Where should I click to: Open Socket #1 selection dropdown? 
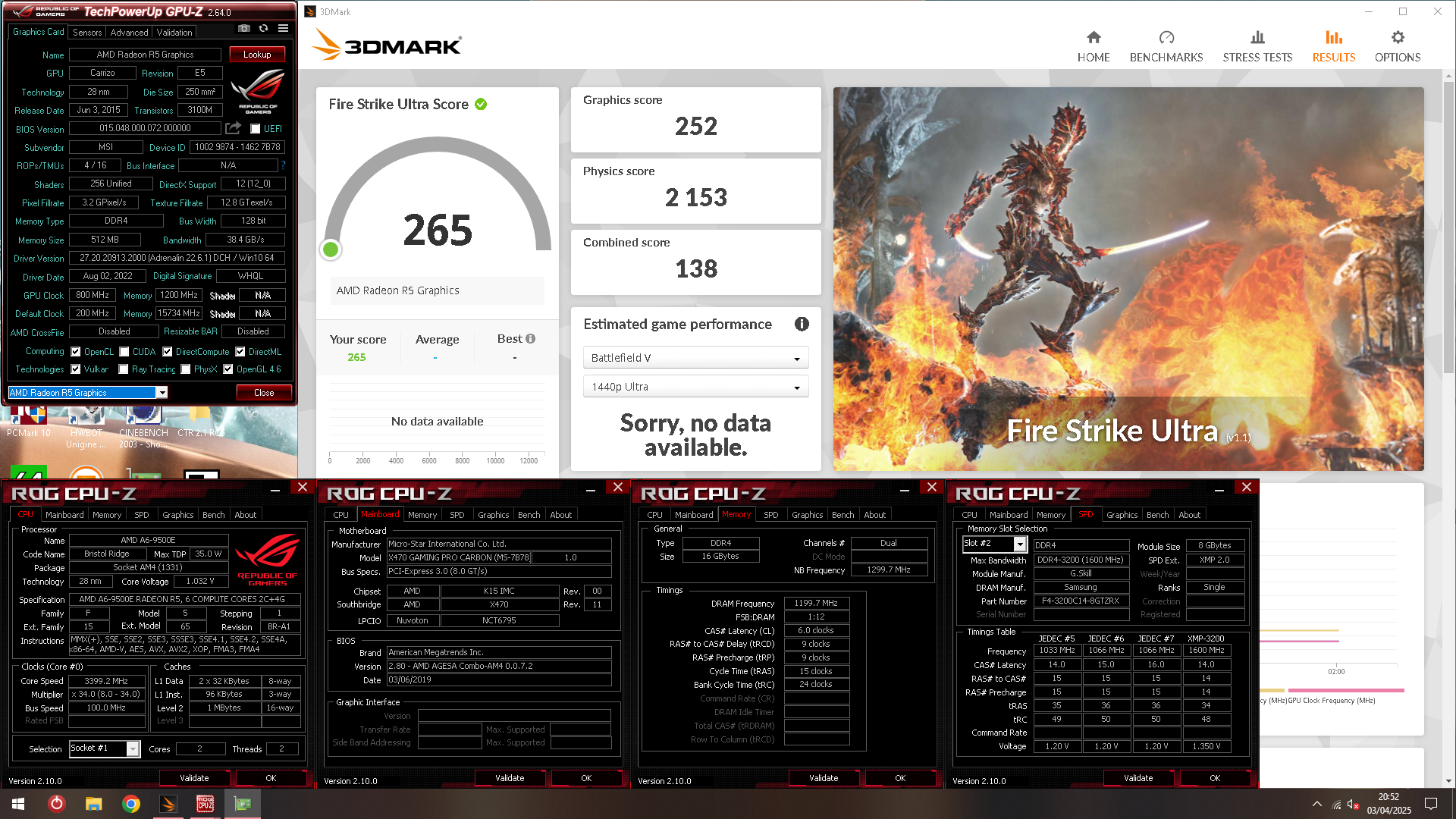105,748
